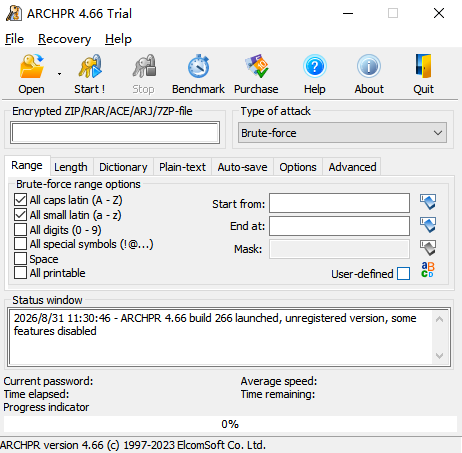The height and width of the screenshot is (453, 462).
Task: Expand the Open button dropdown arrow
Action: click(59, 74)
